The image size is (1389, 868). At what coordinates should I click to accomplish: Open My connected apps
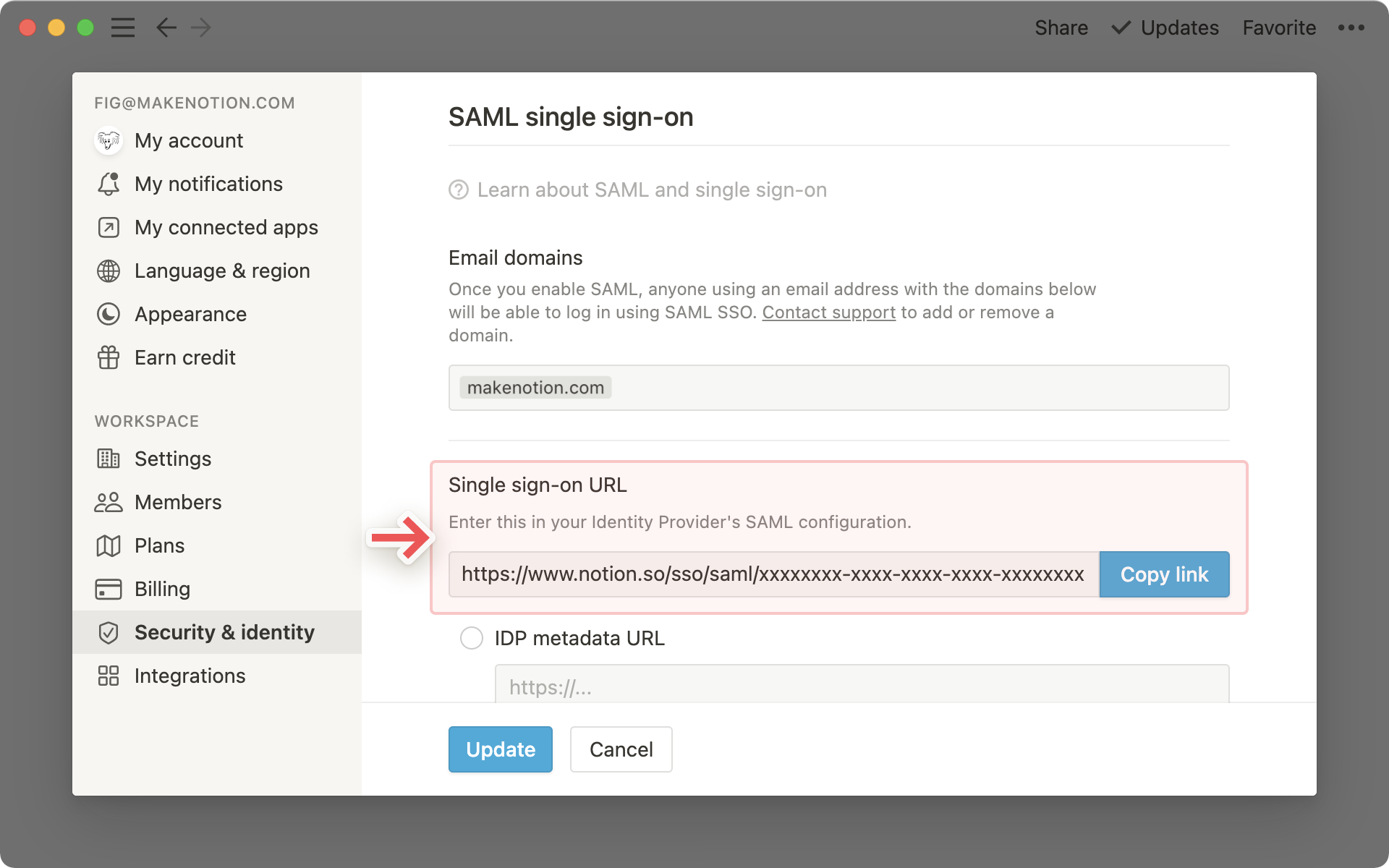[x=217, y=227]
